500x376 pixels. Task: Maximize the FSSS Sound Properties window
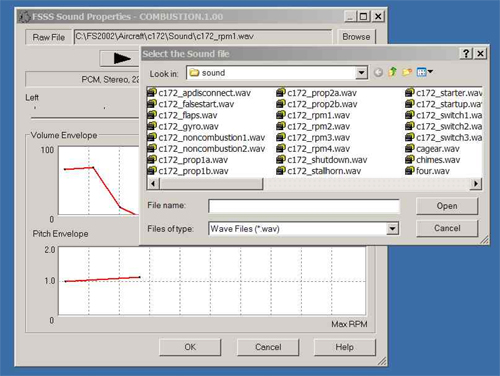(x=363, y=16)
